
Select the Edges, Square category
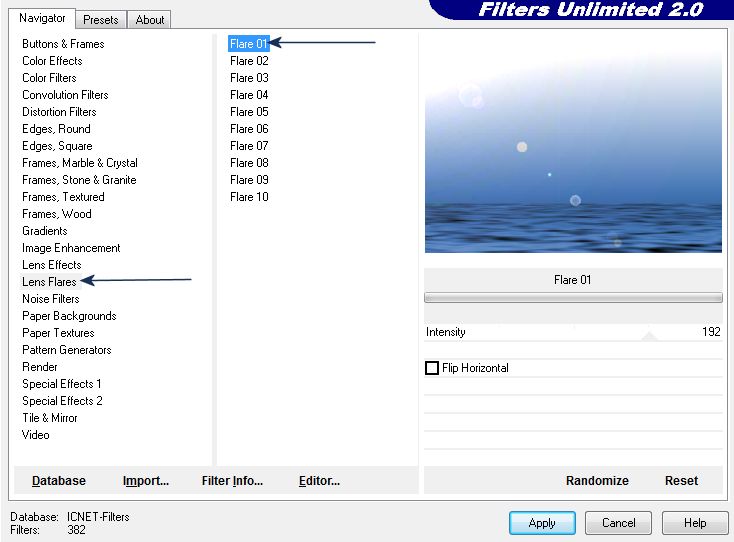tap(57, 146)
